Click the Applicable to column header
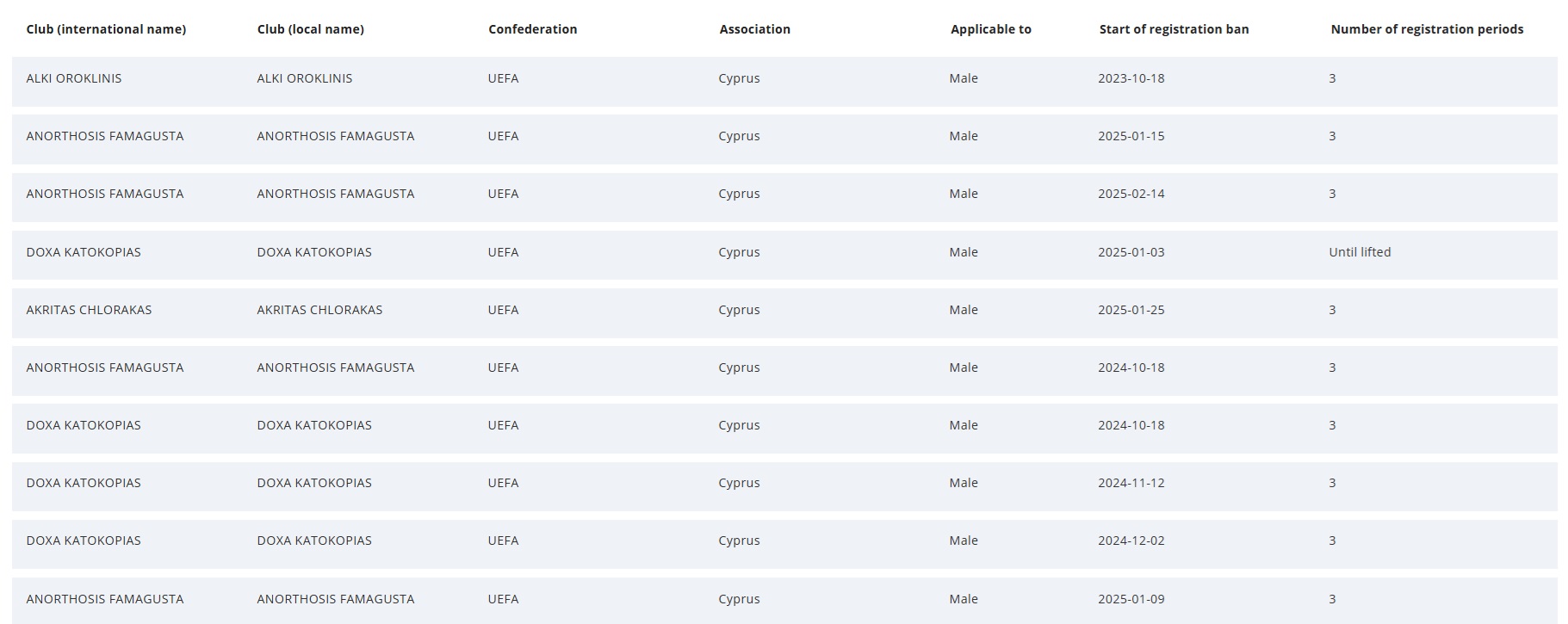This screenshot has height=624, width=1568. [990, 29]
